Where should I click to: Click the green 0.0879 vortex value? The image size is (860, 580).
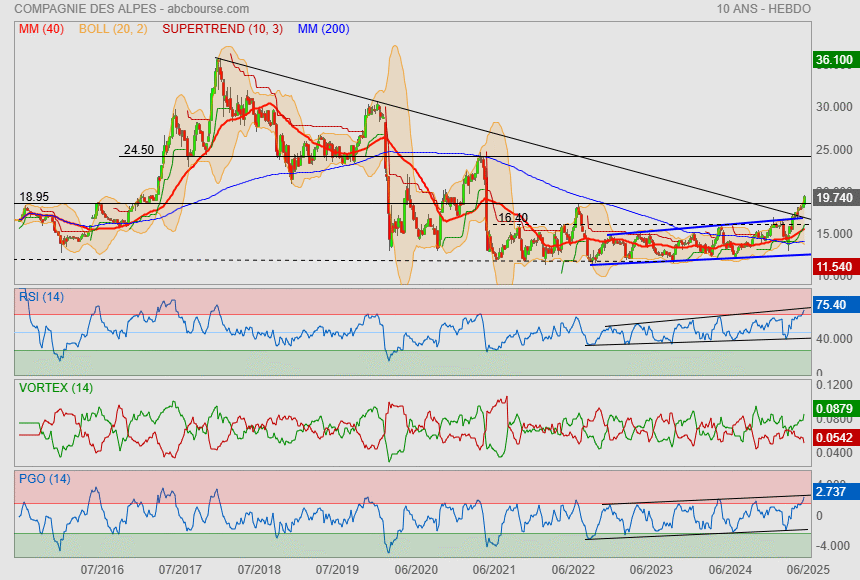tap(834, 408)
